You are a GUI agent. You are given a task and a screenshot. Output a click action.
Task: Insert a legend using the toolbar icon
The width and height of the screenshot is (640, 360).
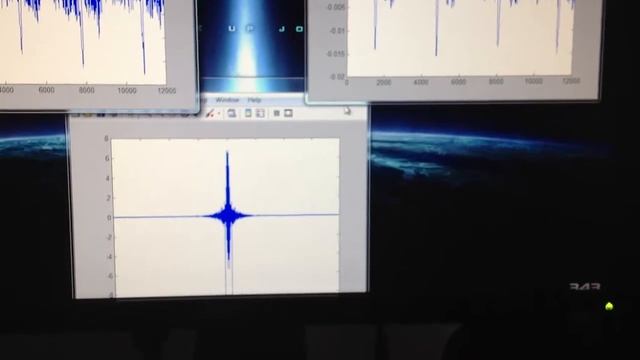coord(260,113)
